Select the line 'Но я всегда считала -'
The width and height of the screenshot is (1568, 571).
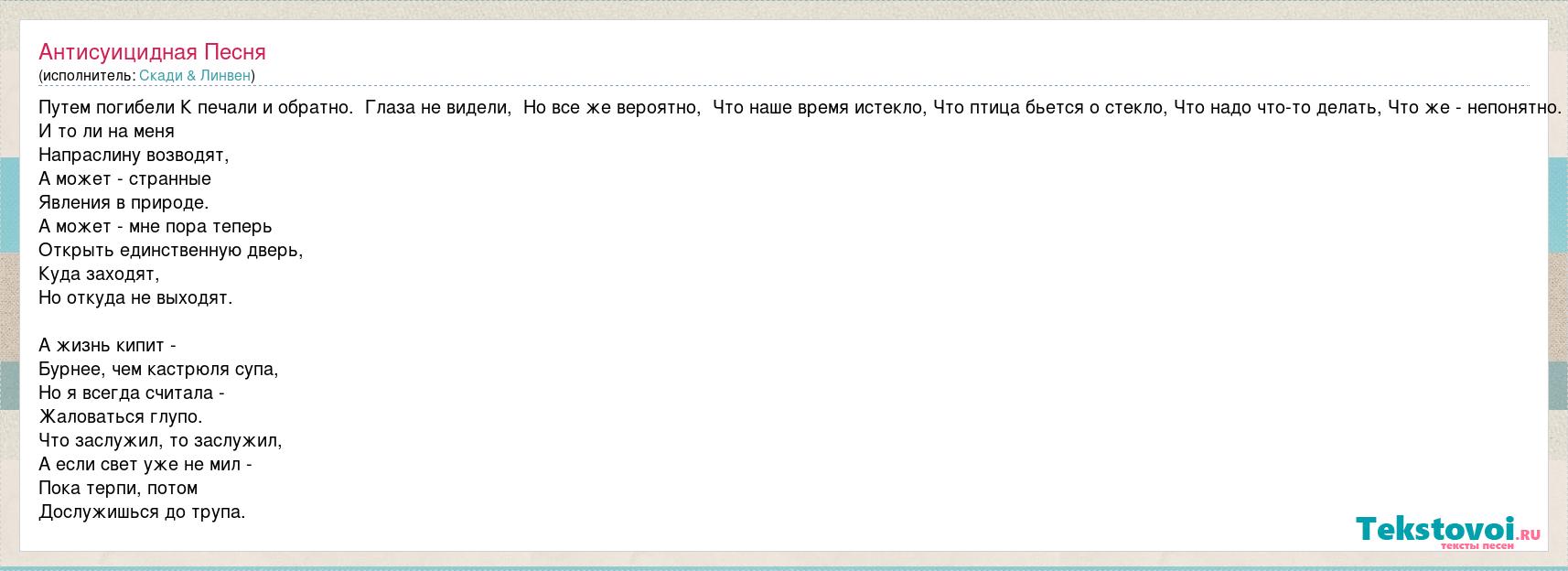pyautogui.click(x=132, y=393)
